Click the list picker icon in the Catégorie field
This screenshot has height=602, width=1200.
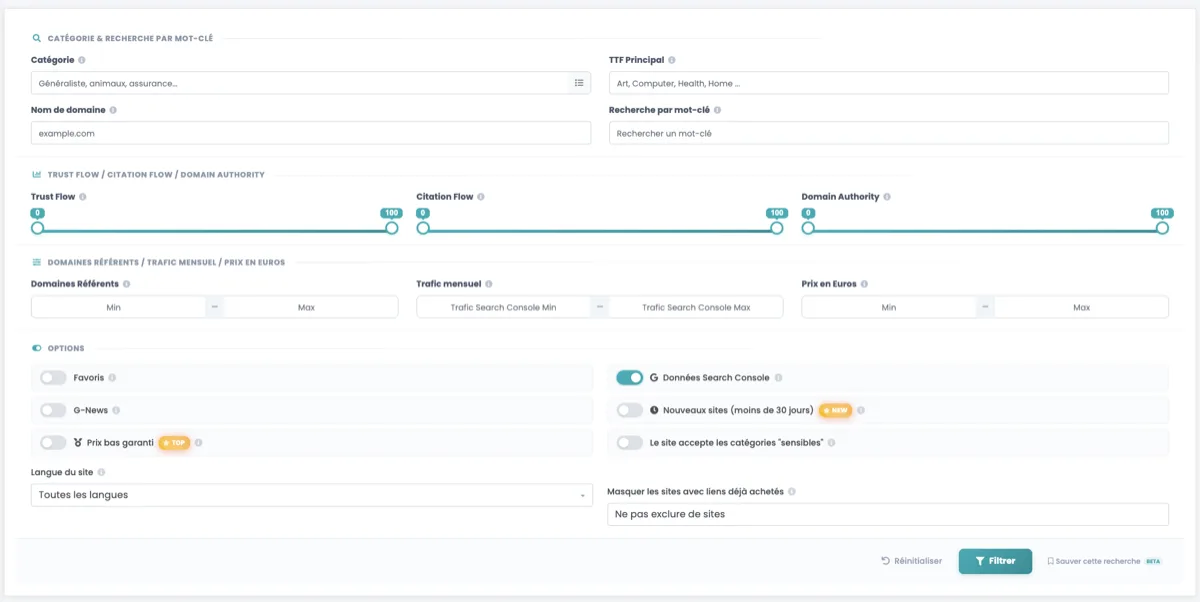579,82
